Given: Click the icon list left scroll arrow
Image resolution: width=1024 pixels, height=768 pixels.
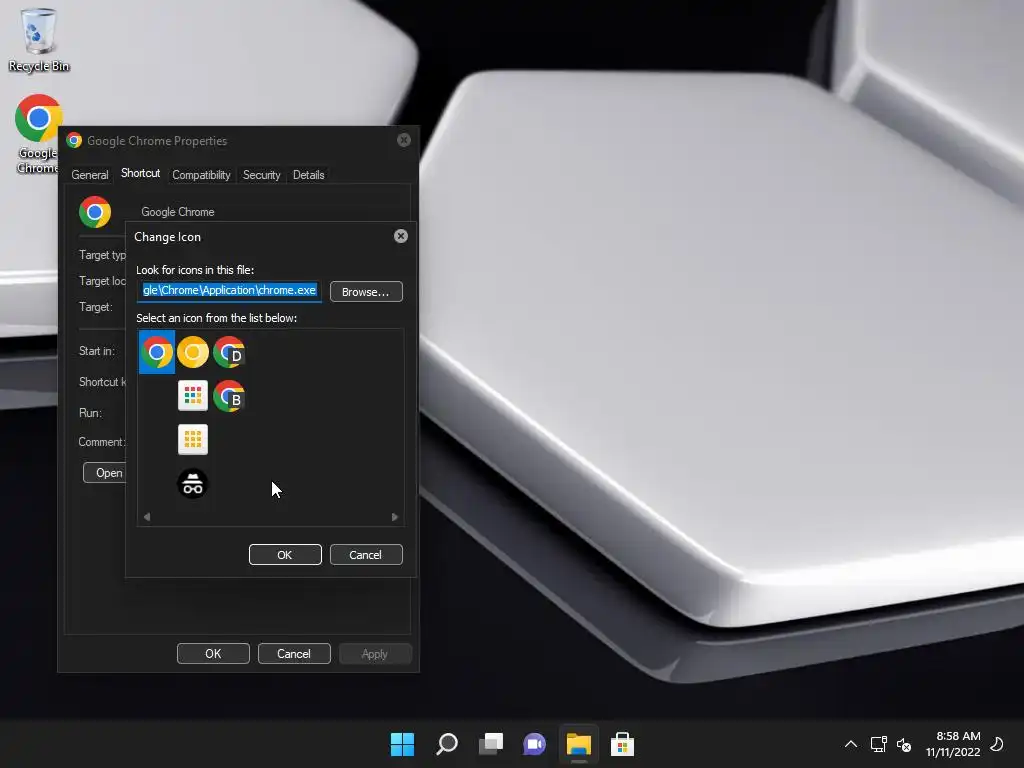Looking at the screenshot, I should pos(147,517).
